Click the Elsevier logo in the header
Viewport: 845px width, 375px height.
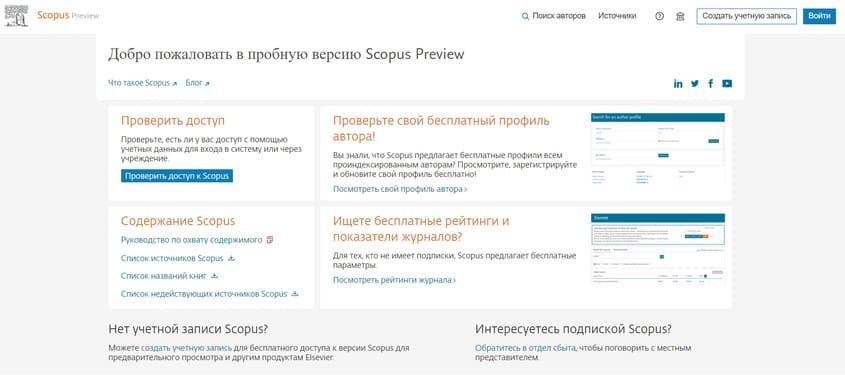(16, 16)
